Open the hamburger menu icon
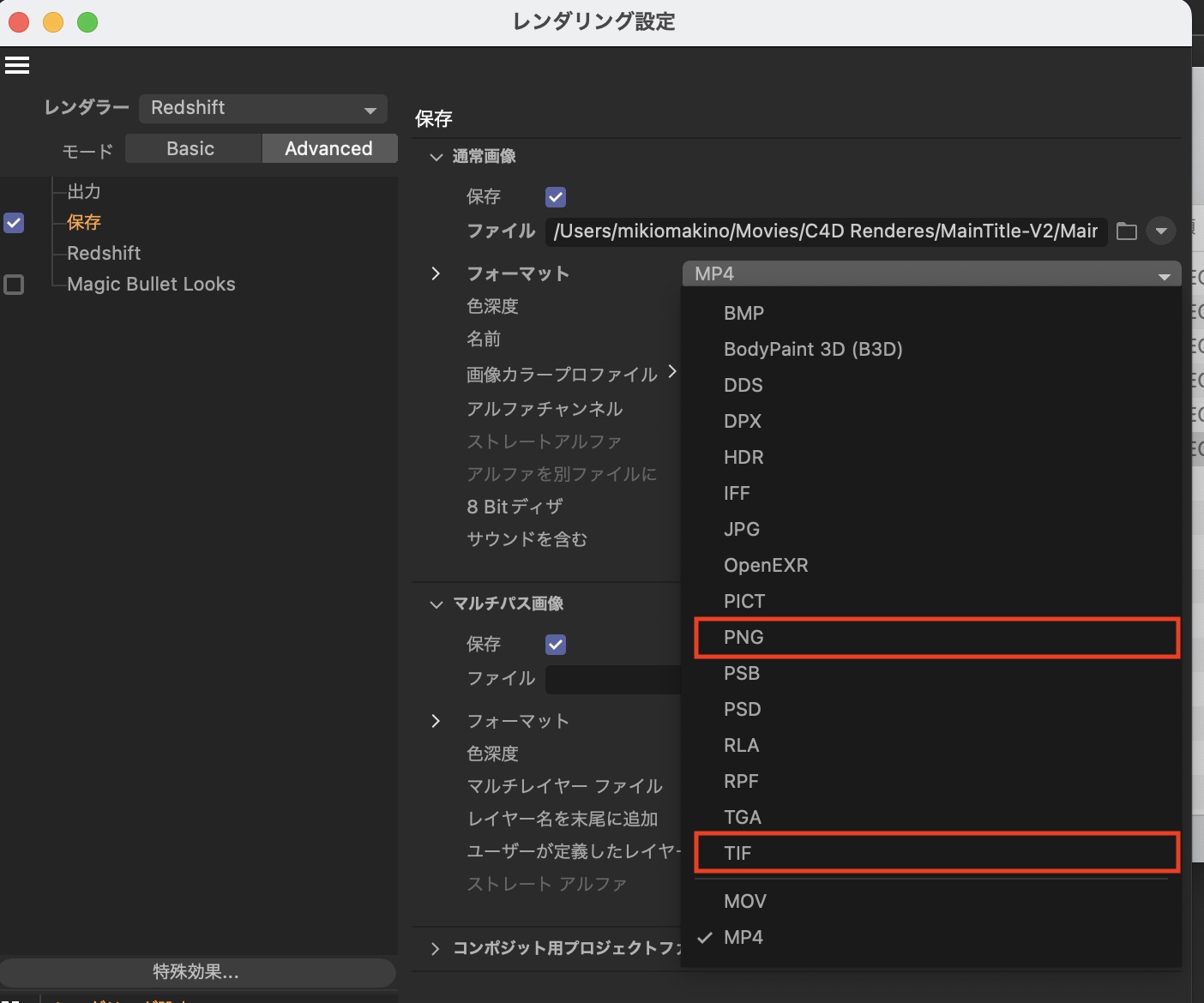The height and width of the screenshot is (1003, 1204). pos(17,65)
